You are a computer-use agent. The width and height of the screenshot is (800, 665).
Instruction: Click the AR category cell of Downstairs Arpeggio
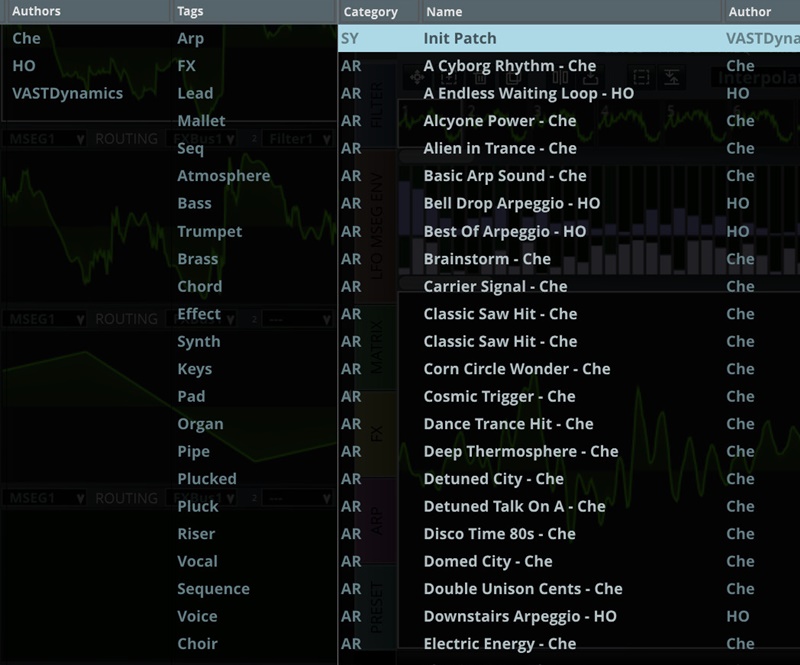click(x=351, y=617)
